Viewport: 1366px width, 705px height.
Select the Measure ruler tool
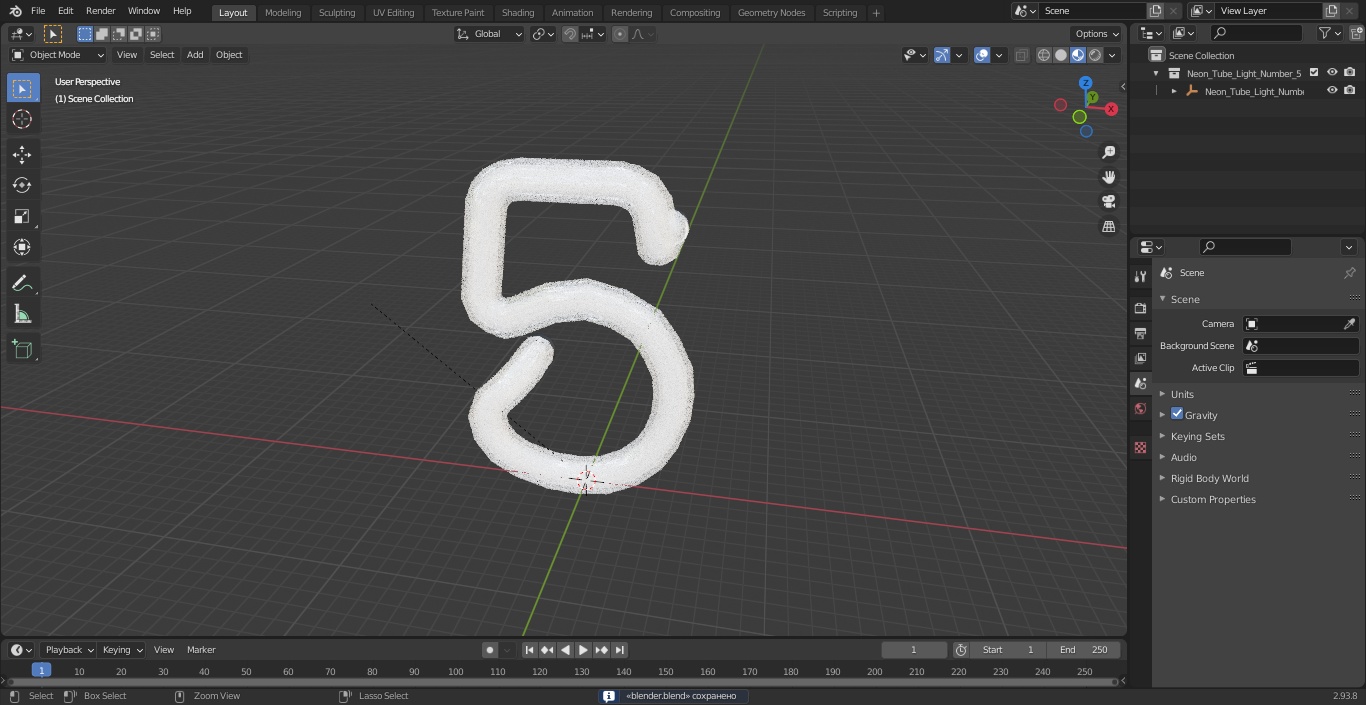click(x=22, y=315)
